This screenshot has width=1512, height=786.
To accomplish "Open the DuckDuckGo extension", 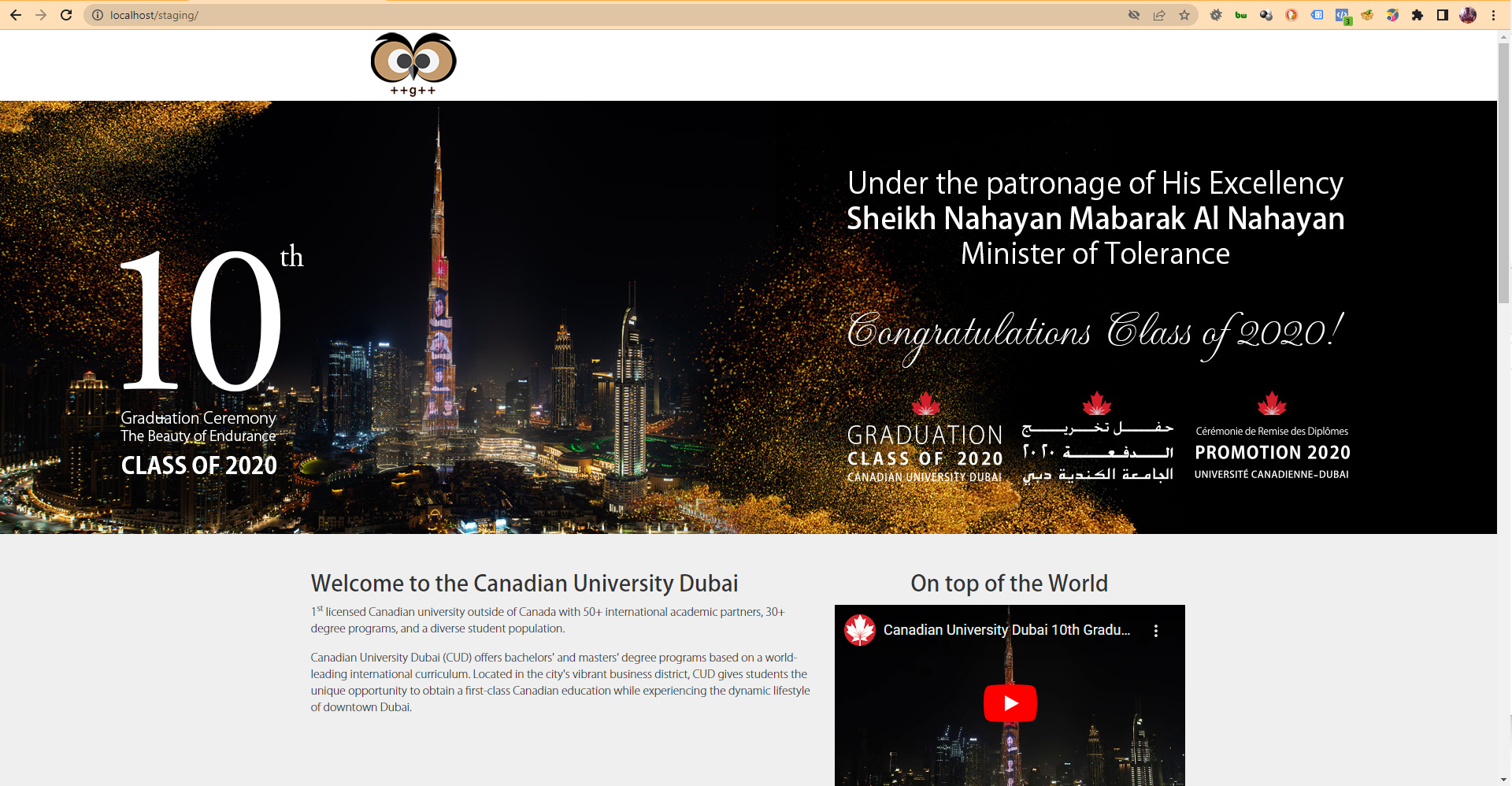I will [1291, 15].
